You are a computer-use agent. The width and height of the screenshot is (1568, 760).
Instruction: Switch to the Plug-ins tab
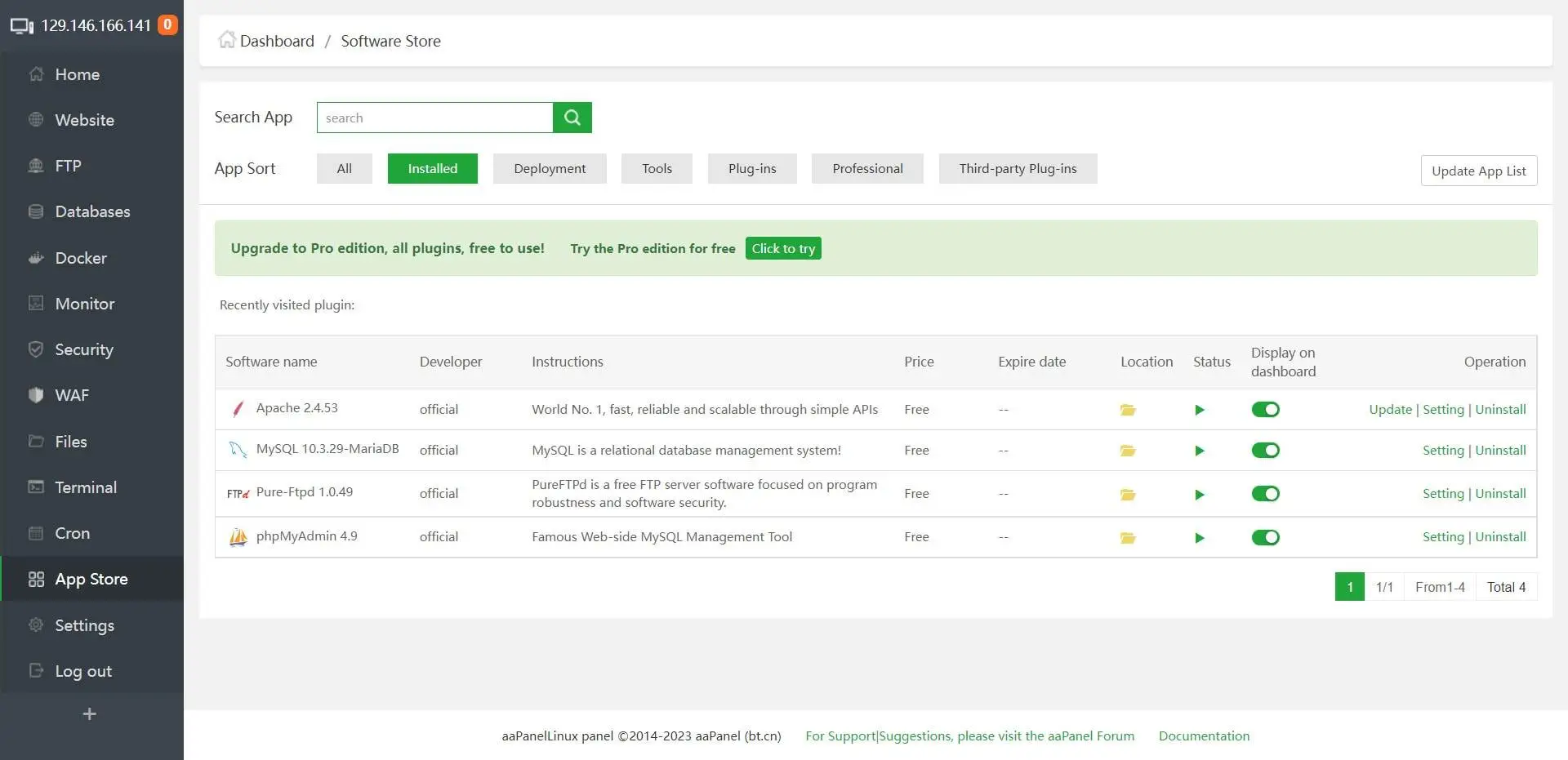click(x=752, y=168)
